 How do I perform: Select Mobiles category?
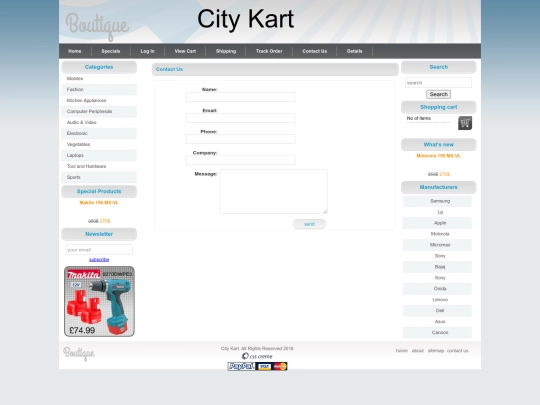99,79
